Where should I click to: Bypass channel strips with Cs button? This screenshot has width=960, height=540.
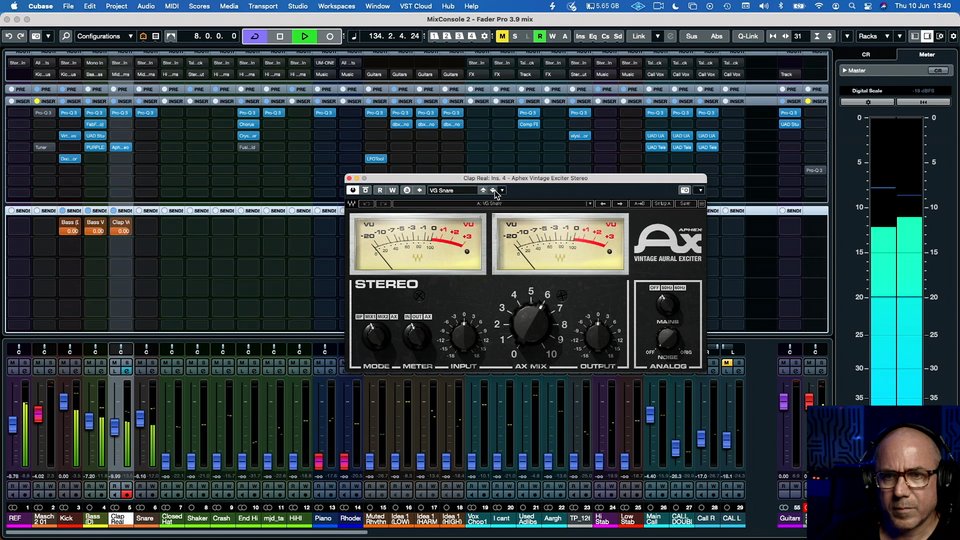click(x=606, y=36)
